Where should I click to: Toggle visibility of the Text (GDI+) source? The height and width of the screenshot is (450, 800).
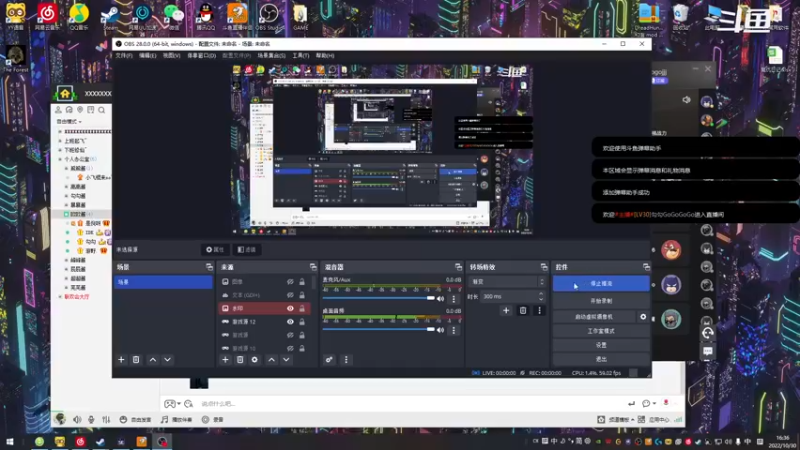pos(290,295)
